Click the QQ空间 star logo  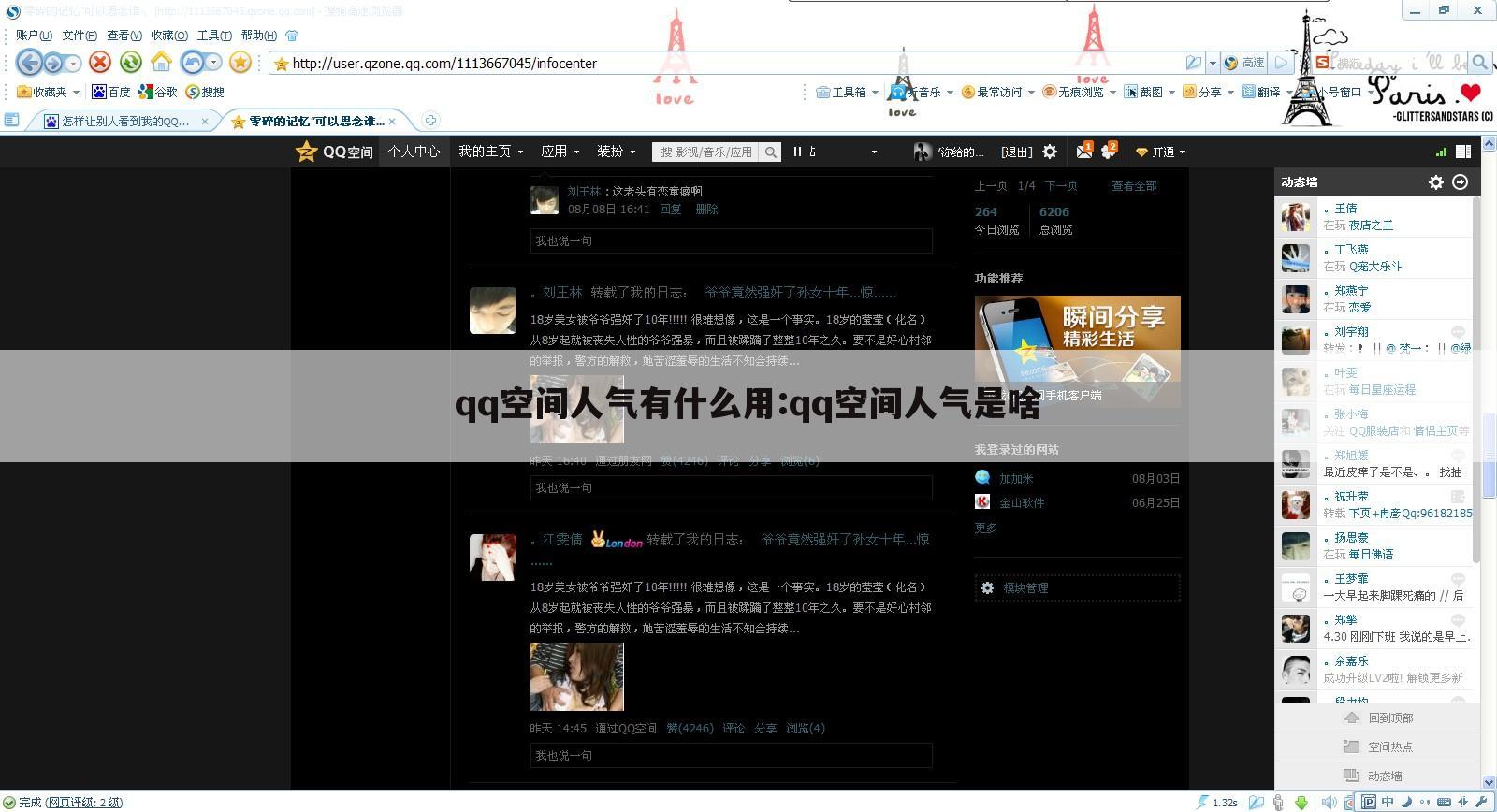click(x=306, y=151)
